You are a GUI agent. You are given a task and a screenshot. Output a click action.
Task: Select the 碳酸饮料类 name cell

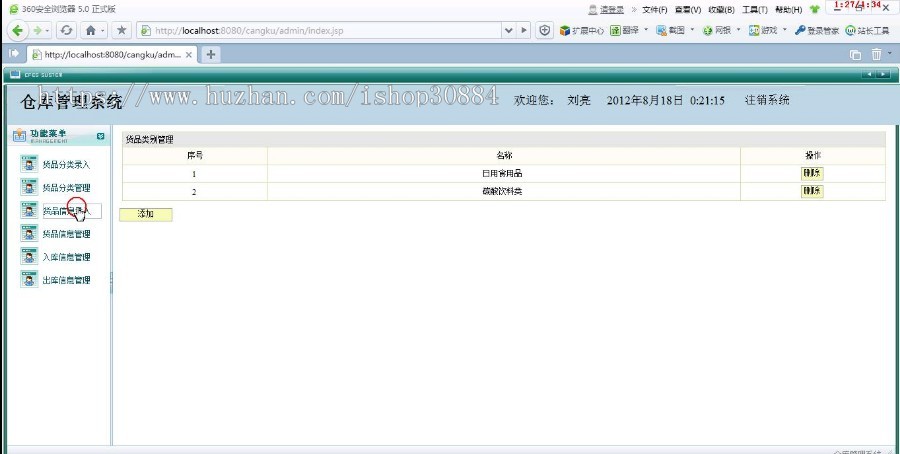click(503, 191)
